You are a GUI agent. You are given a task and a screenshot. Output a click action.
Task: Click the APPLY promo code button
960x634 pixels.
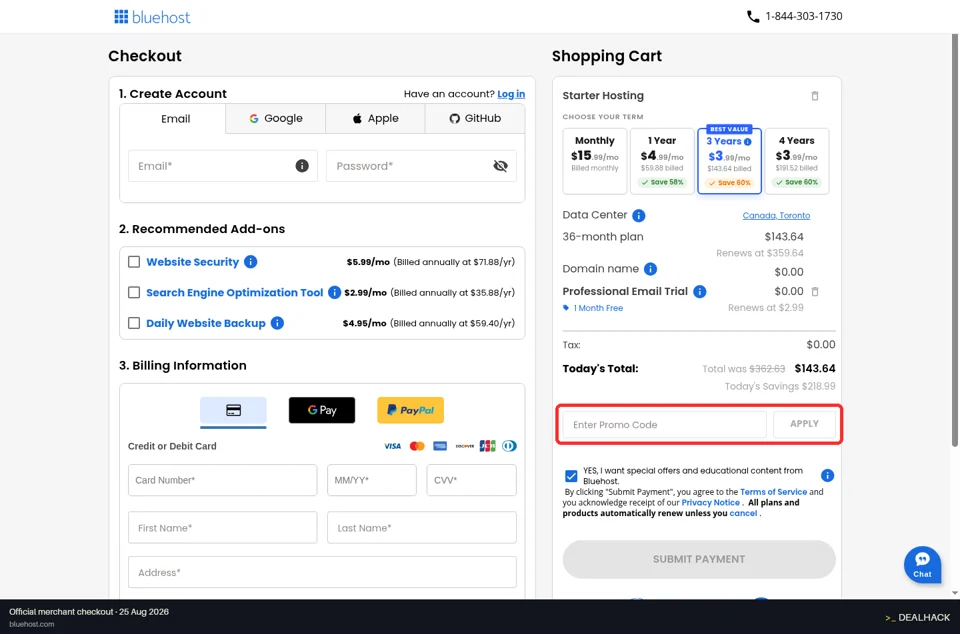(x=804, y=424)
